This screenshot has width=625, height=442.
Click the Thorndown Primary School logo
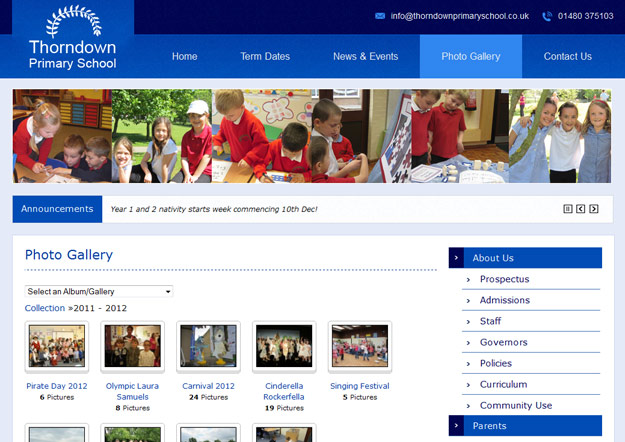pos(73,38)
